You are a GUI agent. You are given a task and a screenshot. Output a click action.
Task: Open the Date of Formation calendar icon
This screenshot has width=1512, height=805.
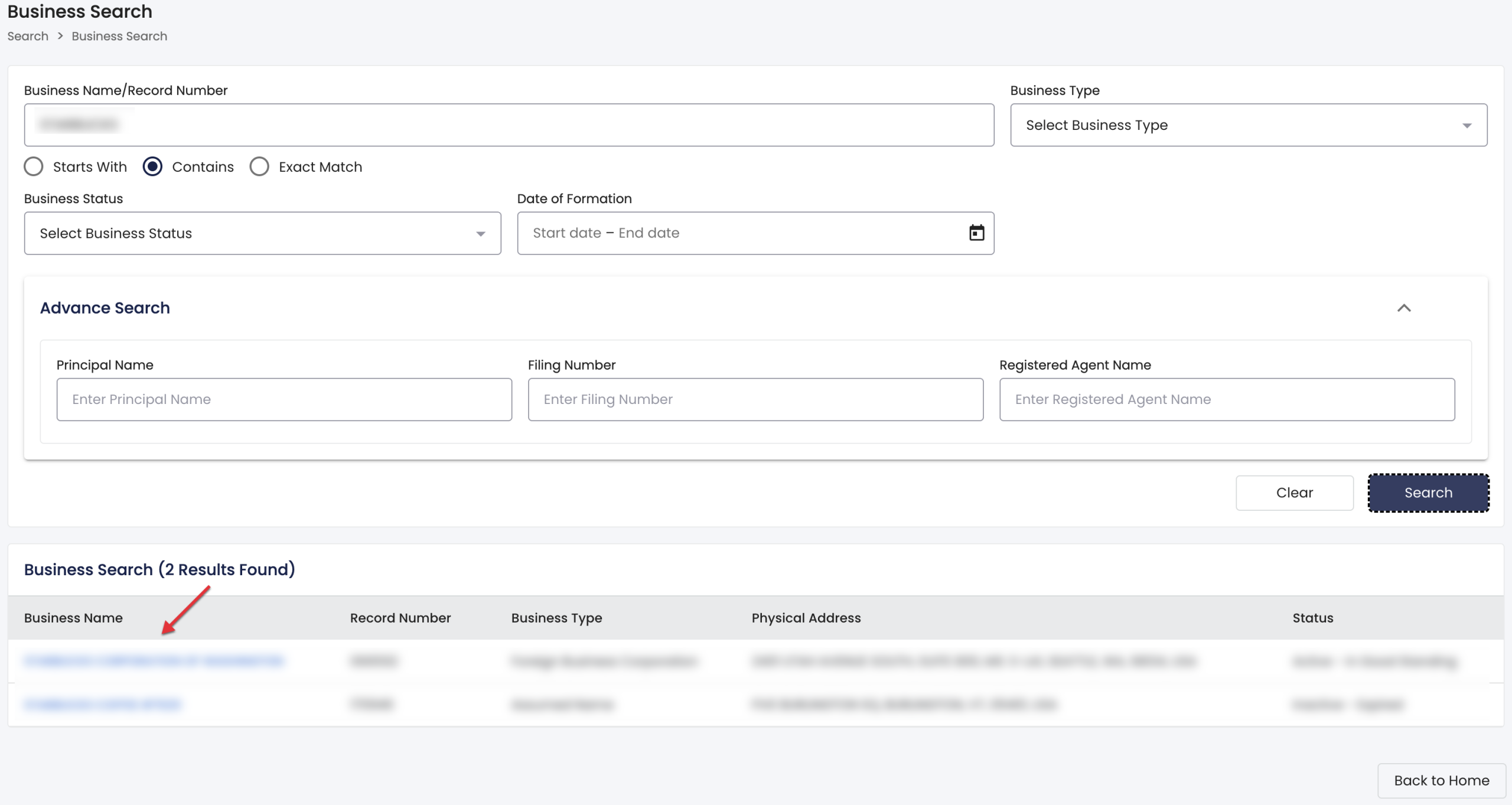point(976,233)
